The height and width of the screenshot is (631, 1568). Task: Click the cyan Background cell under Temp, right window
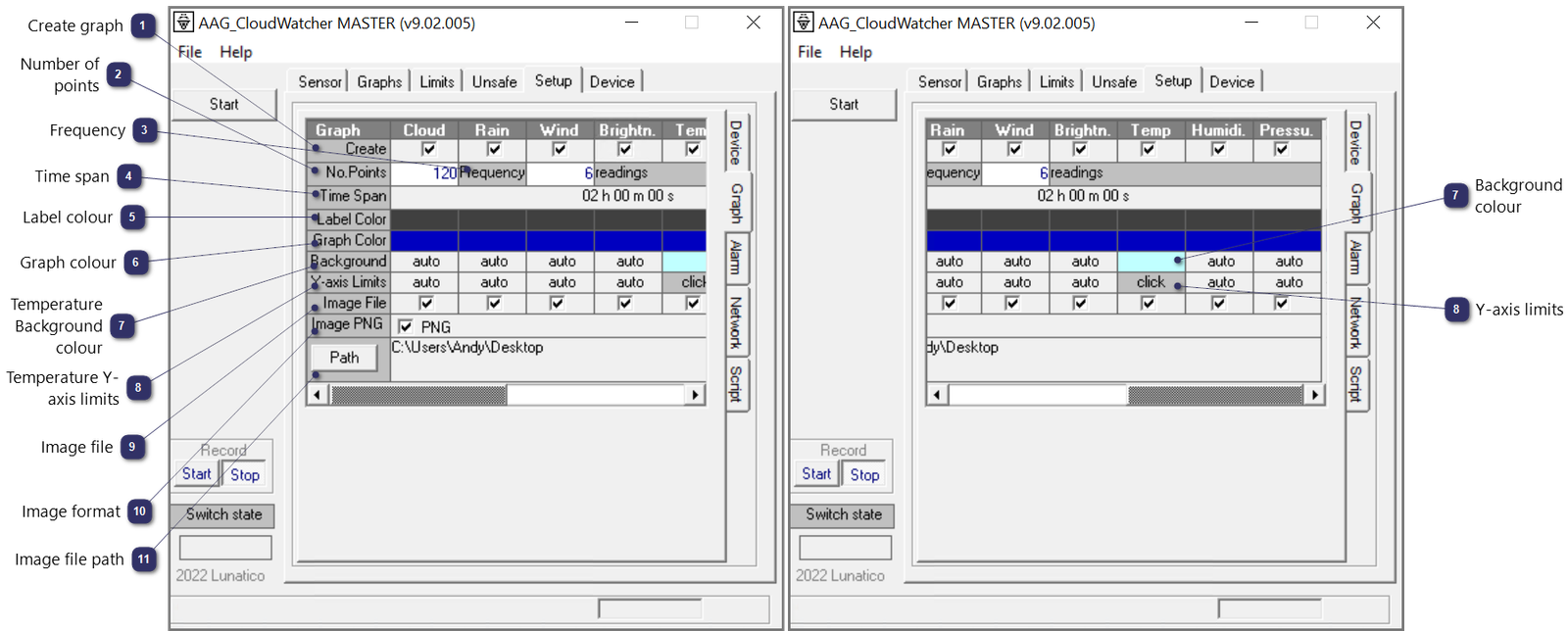[x=1151, y=262]
